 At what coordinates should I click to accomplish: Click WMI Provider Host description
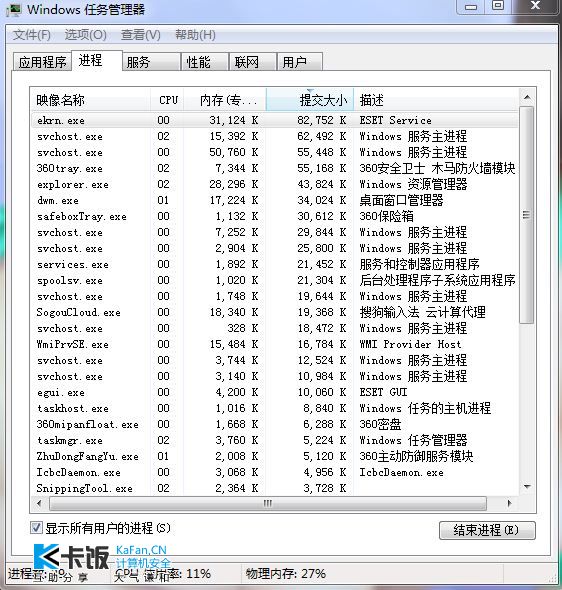(410, 344)
